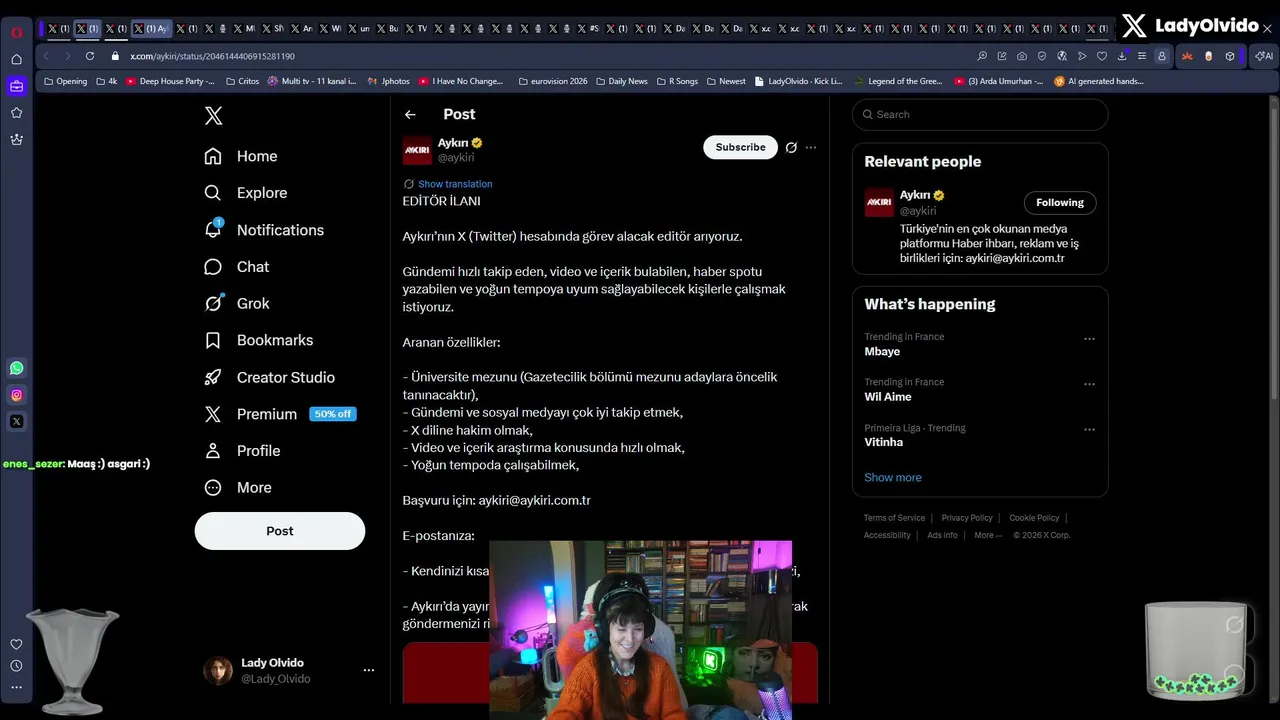Click the Following button for Aykırı

(x=1060, y=203)
